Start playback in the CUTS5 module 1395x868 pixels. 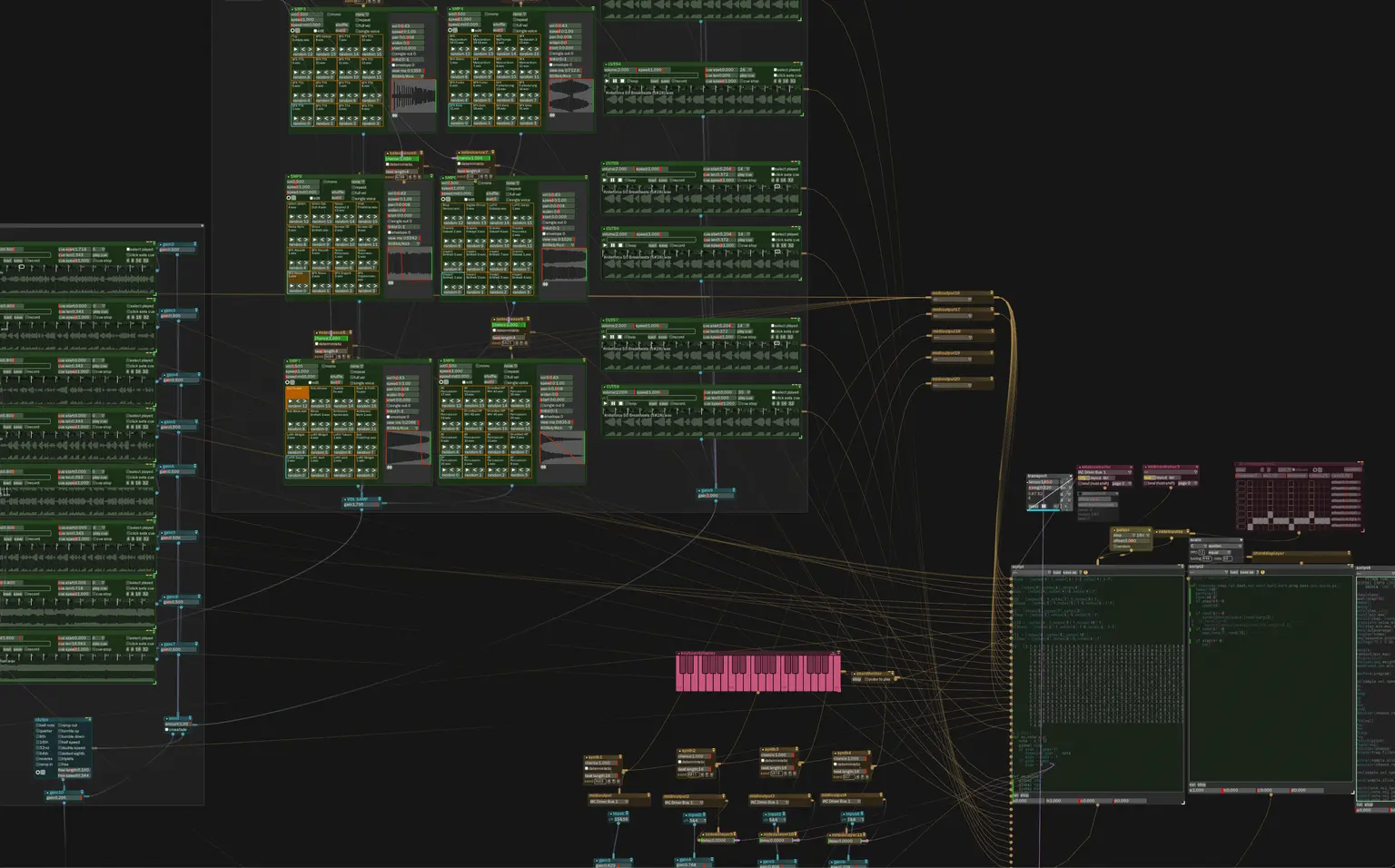[607, 180]
